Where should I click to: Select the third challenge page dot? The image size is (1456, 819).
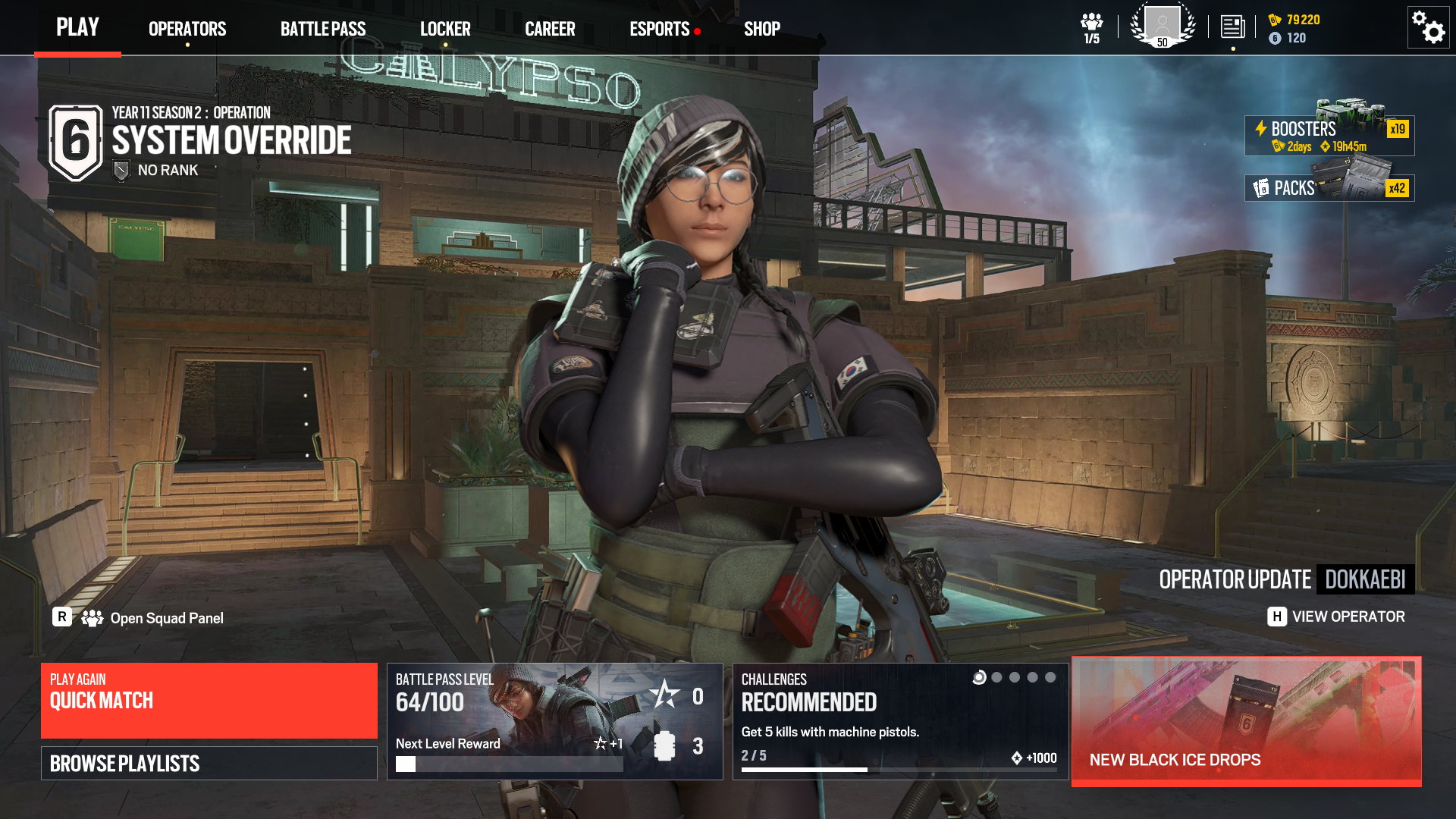coord(1015,677)
